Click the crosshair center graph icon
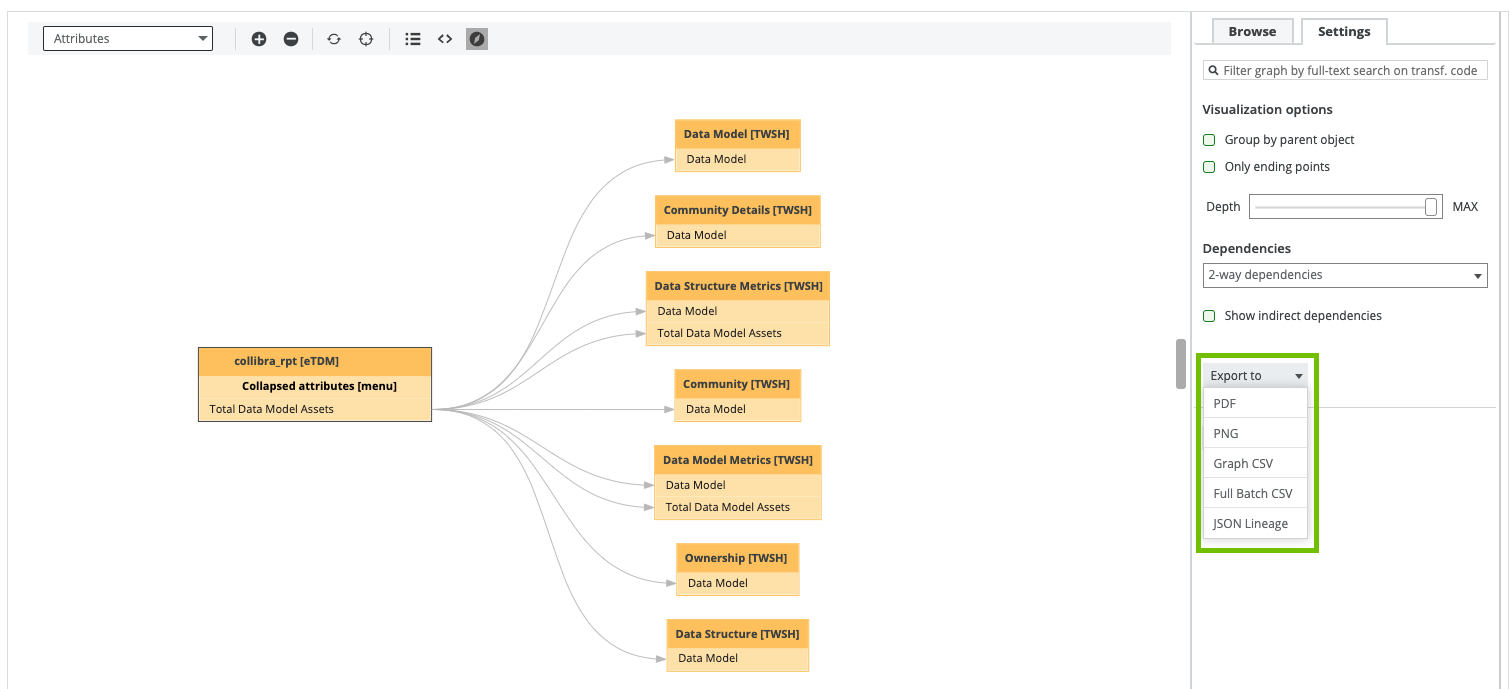 [366, 39]
